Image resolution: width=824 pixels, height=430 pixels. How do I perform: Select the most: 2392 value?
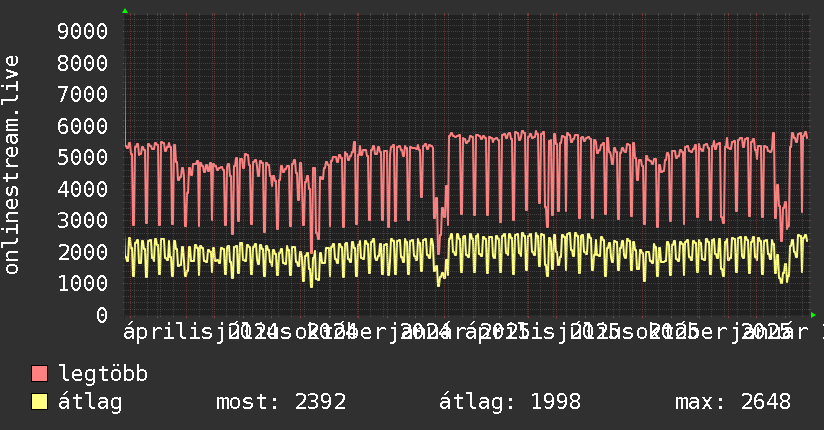[x=281, y=402]
